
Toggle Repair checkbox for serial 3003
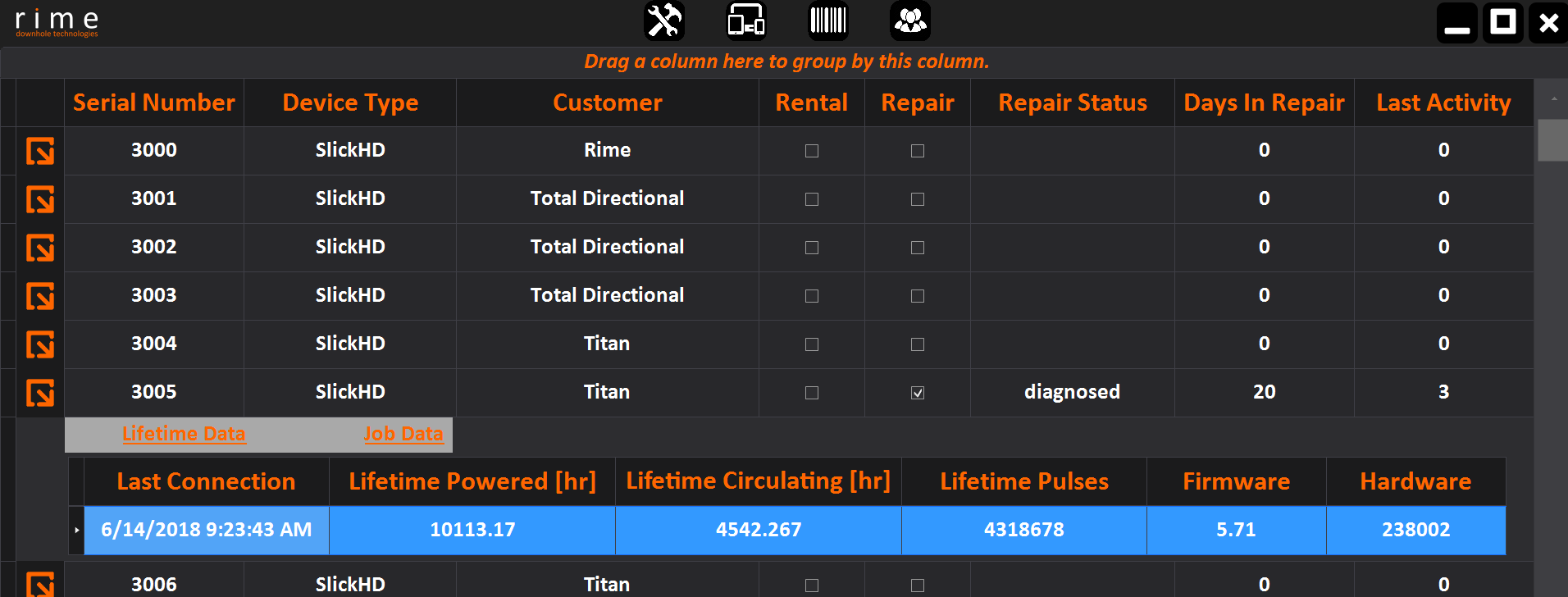(x=918, y=296)
